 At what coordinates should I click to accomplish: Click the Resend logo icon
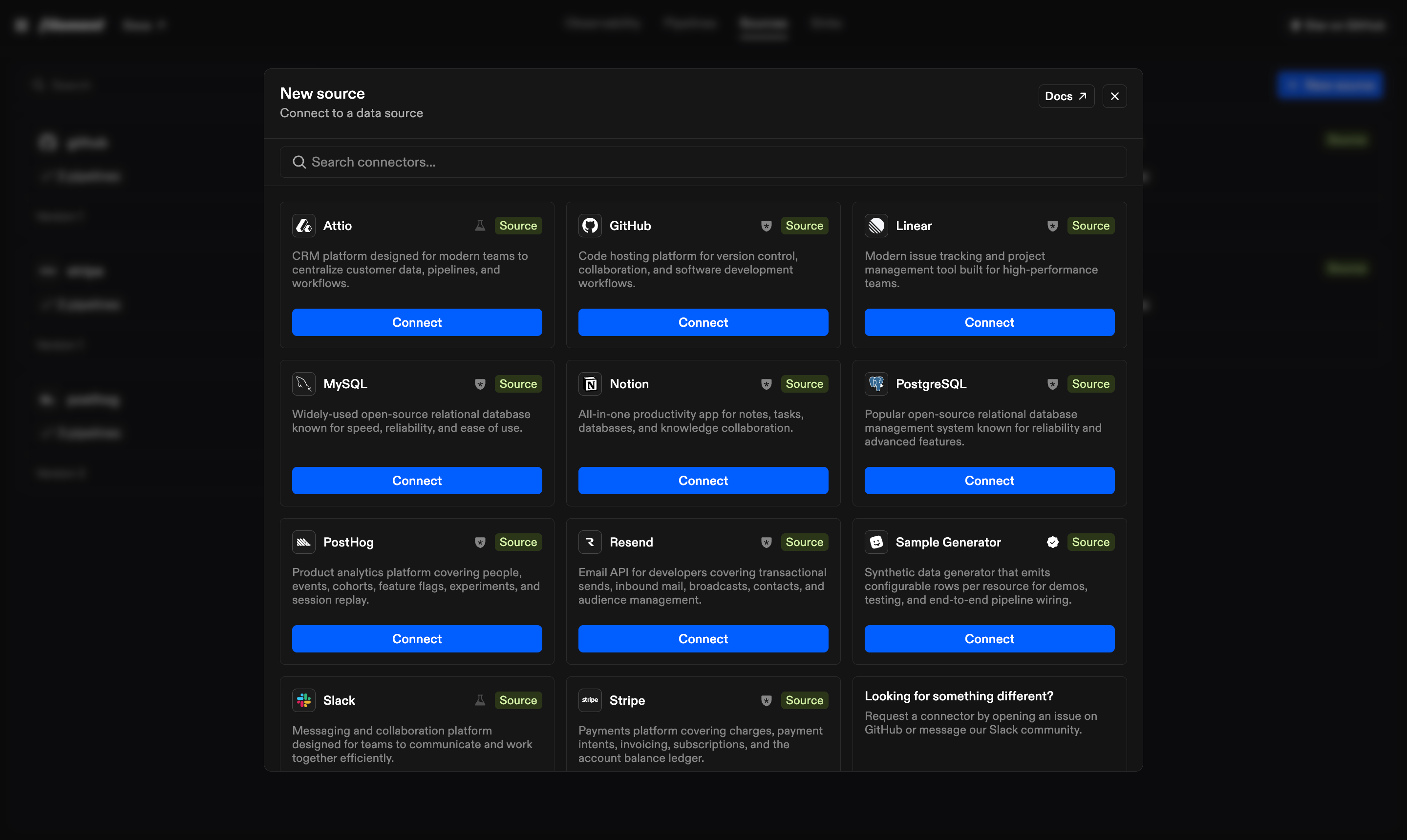[x=590, y=542]
